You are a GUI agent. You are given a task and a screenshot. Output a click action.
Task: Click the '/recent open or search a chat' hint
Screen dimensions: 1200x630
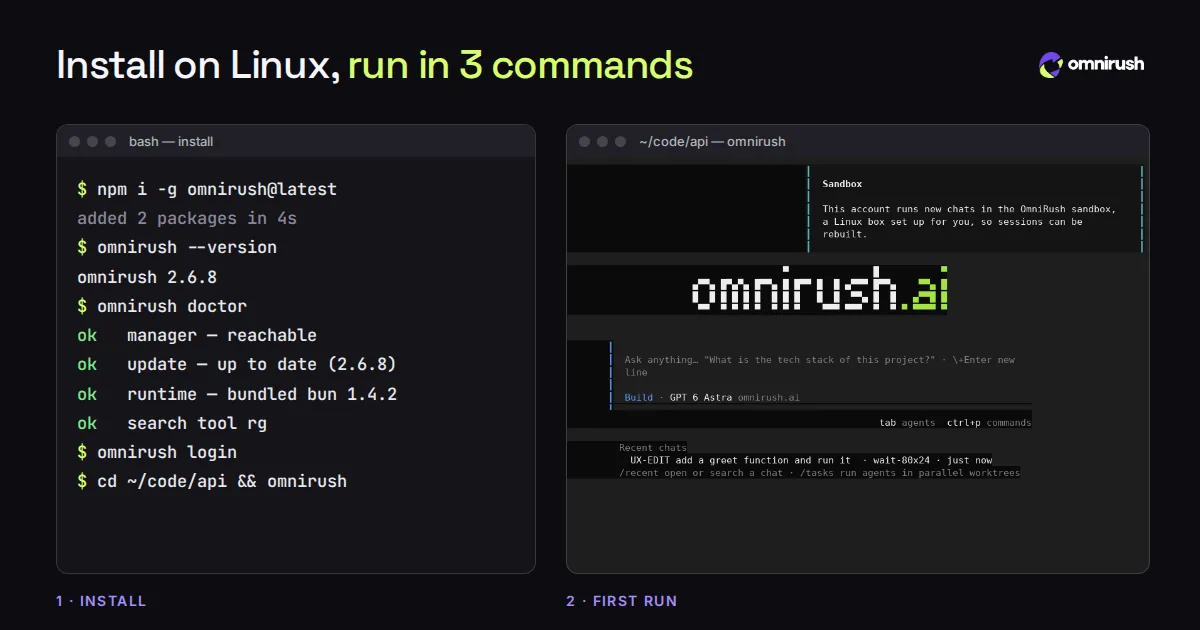[701, 472]
